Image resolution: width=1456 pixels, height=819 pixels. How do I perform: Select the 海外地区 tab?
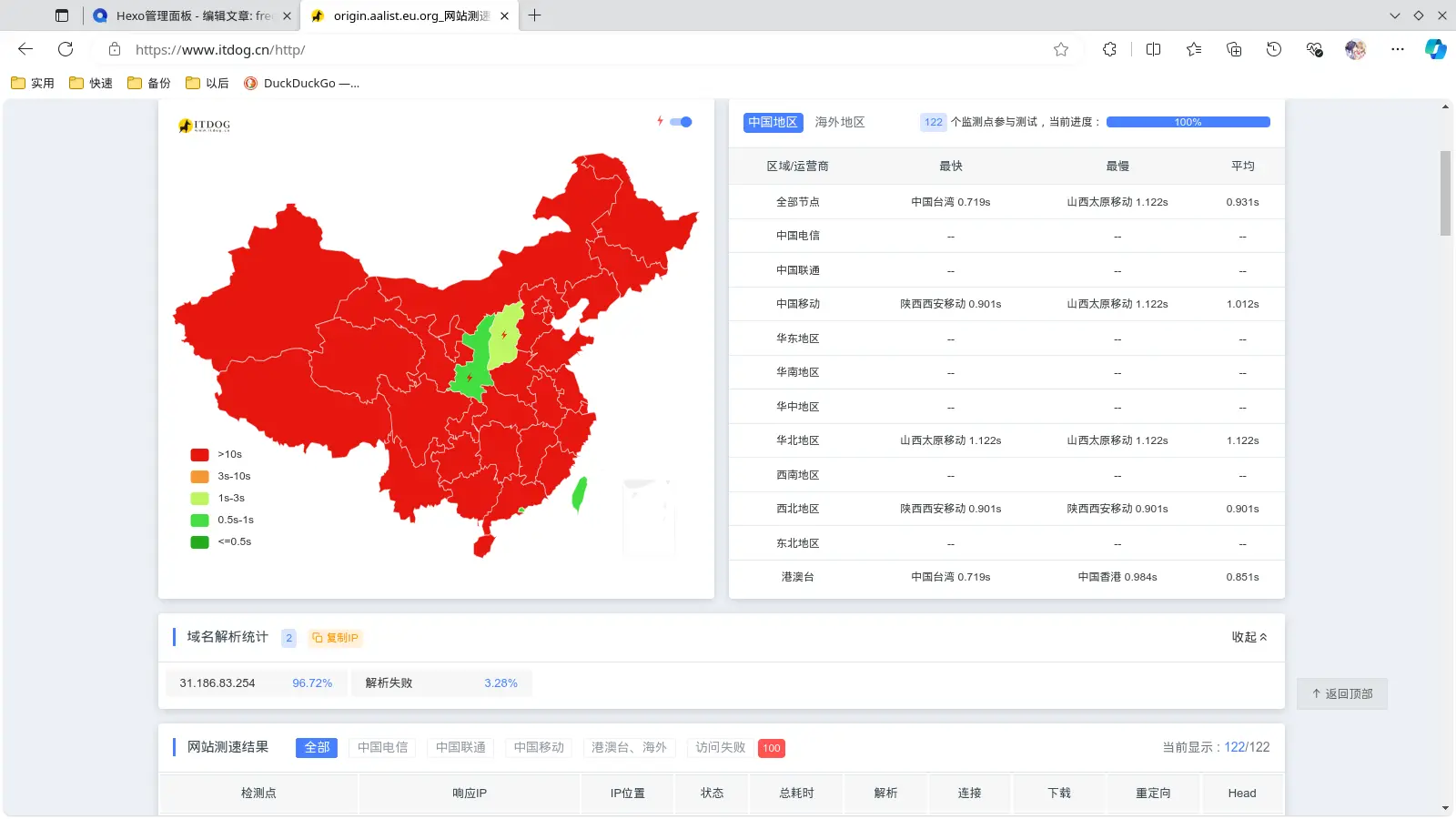[x=839, y=122]
